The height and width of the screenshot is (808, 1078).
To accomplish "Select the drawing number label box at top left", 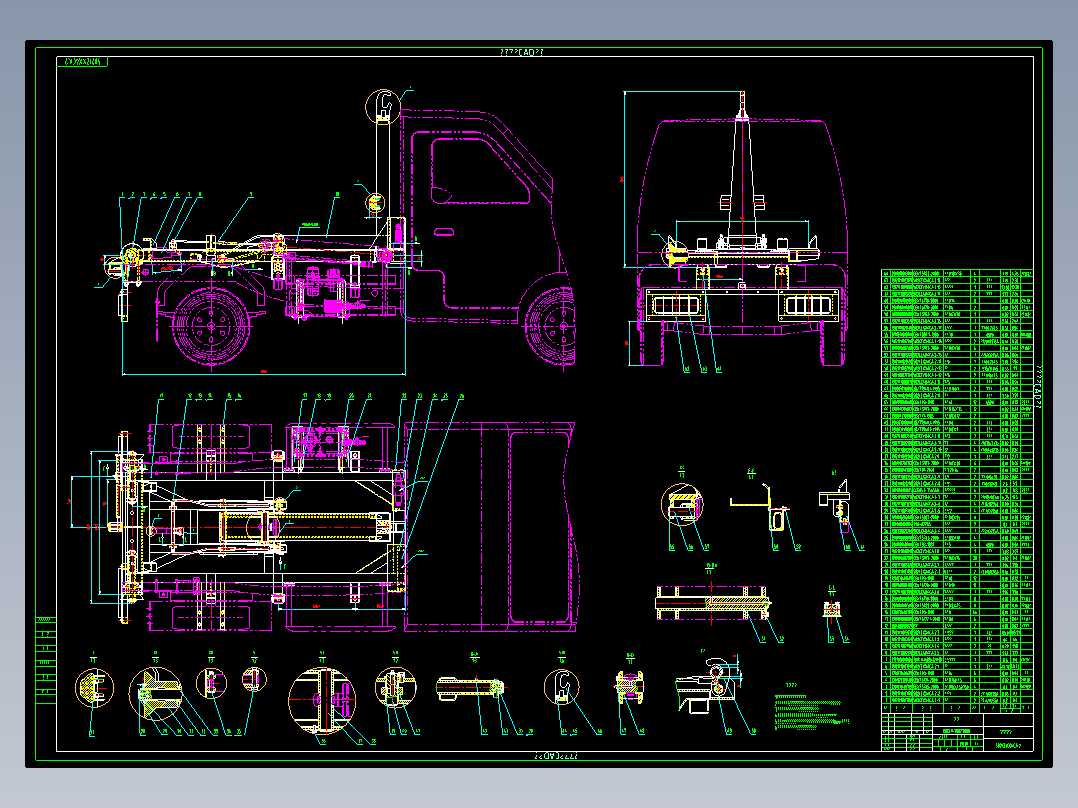I will 82,62.
